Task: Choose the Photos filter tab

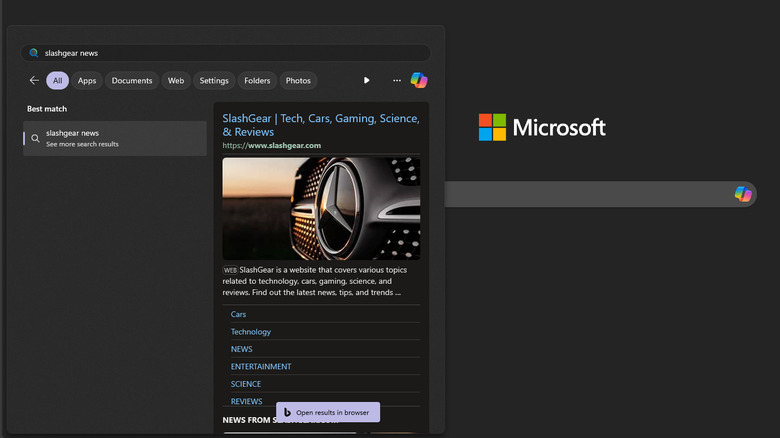Action: [x=298, y=81]
